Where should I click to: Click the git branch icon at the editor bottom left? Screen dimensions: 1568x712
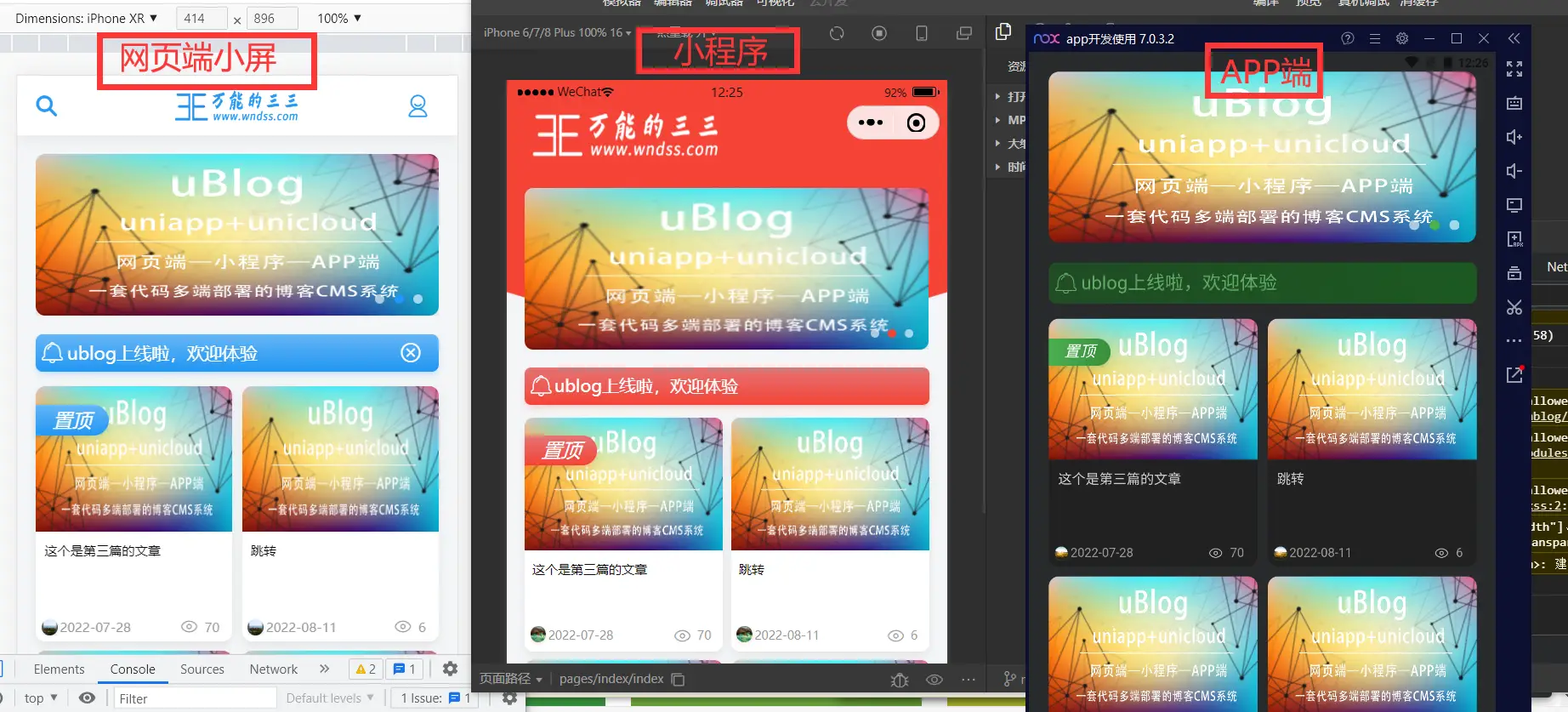1009,679
